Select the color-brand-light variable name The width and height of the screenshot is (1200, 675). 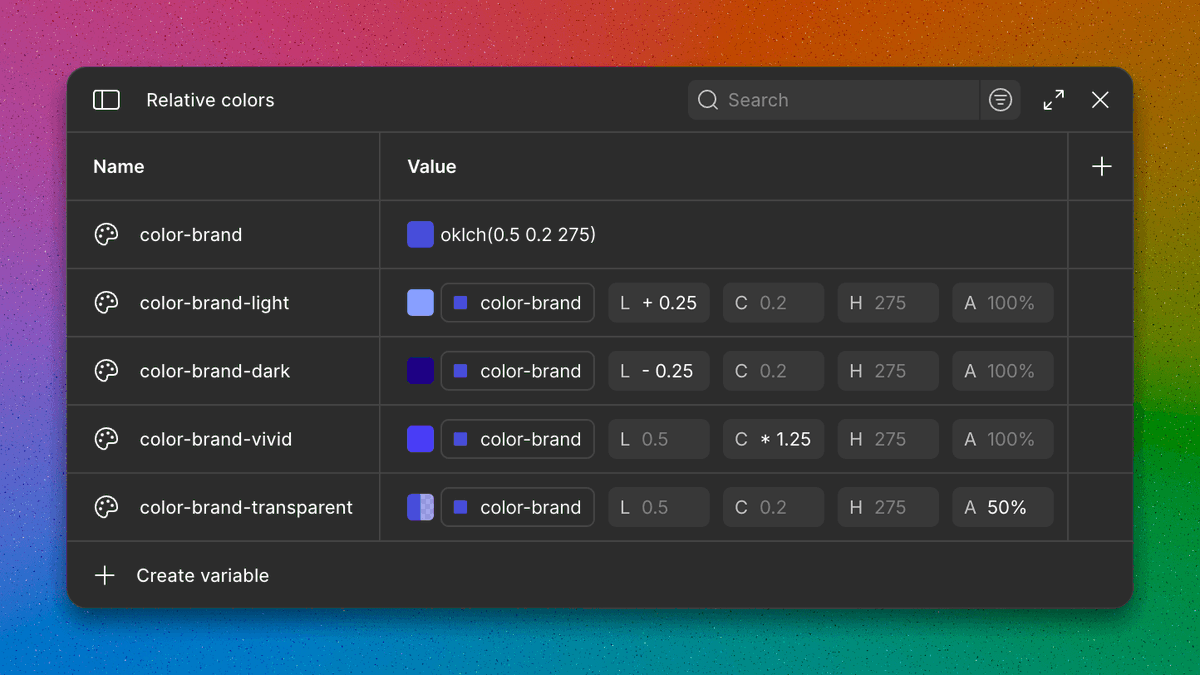click(x=214, y=303)
